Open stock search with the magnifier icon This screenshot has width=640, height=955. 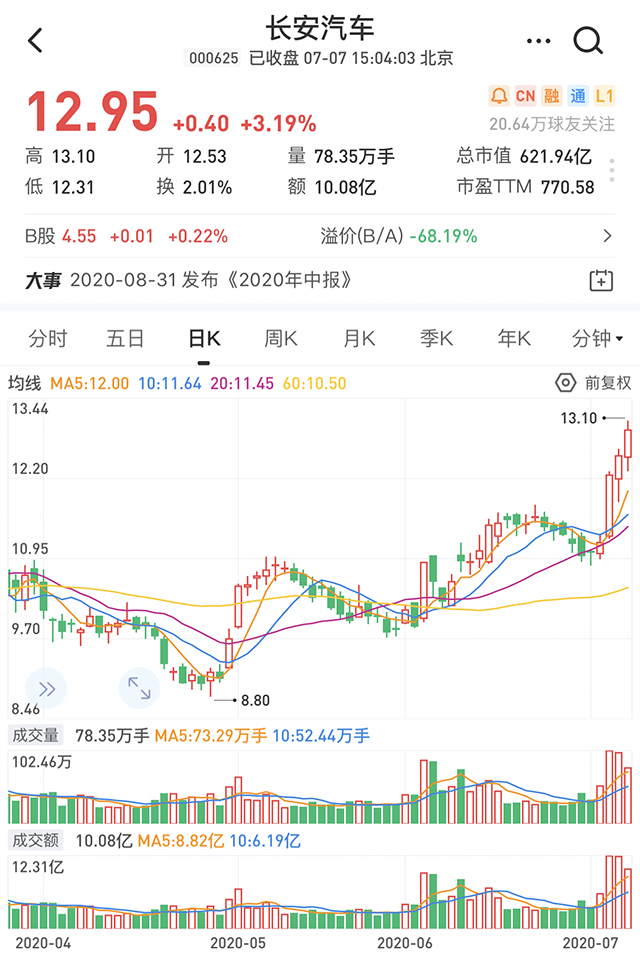pos(588,40)
